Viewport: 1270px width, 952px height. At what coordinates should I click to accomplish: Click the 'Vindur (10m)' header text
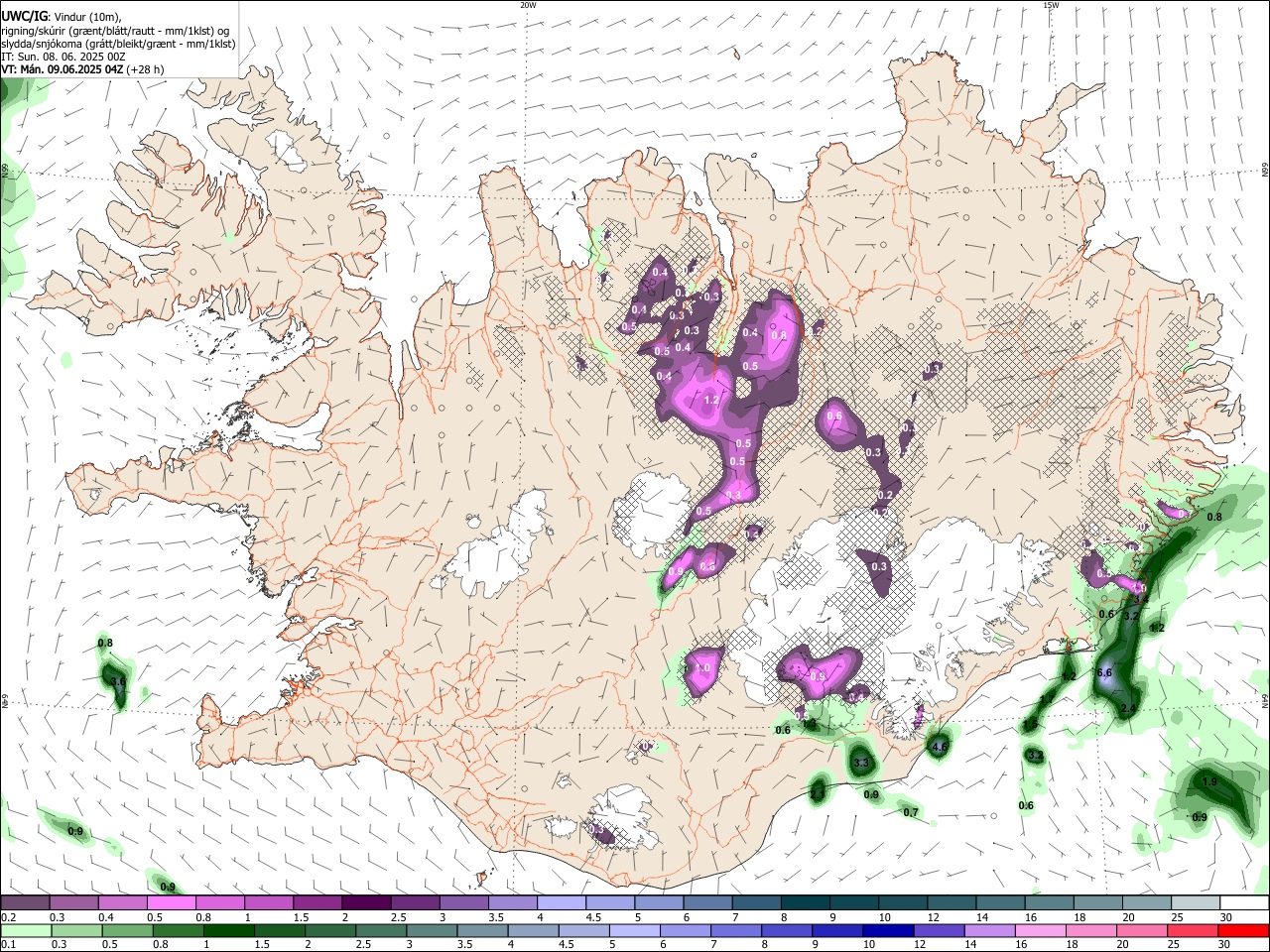86,17
